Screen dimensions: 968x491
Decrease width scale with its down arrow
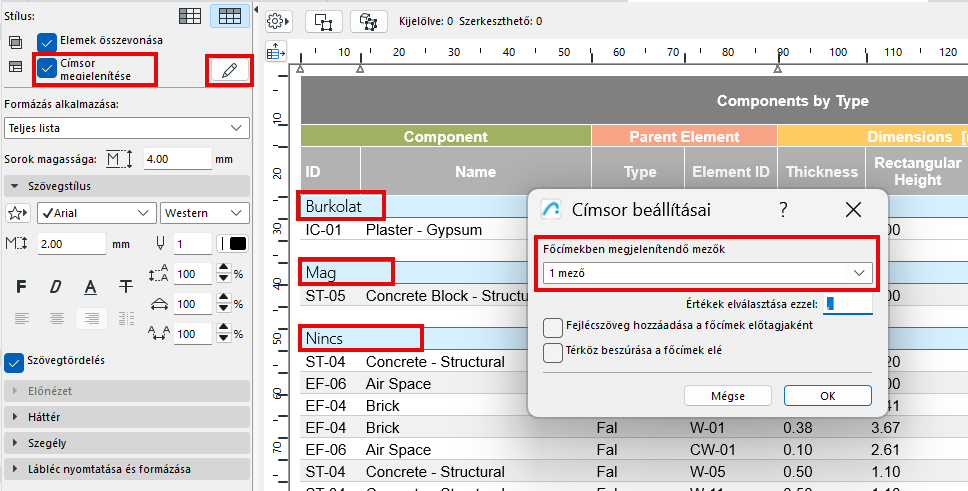click(224, 309)
